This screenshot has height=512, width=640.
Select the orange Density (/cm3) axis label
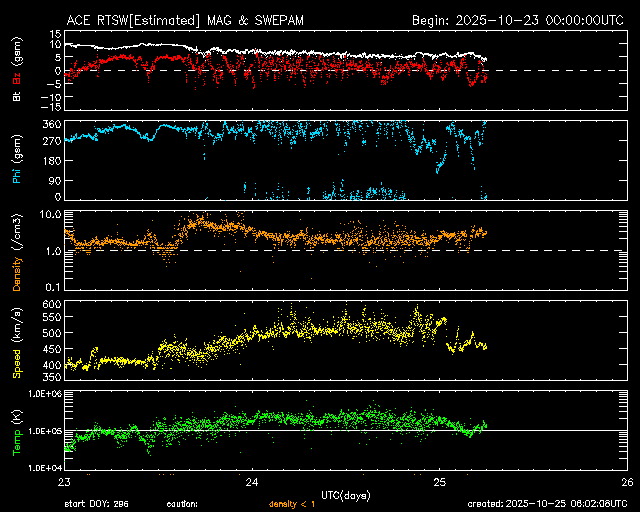click(x=16, y=250)
